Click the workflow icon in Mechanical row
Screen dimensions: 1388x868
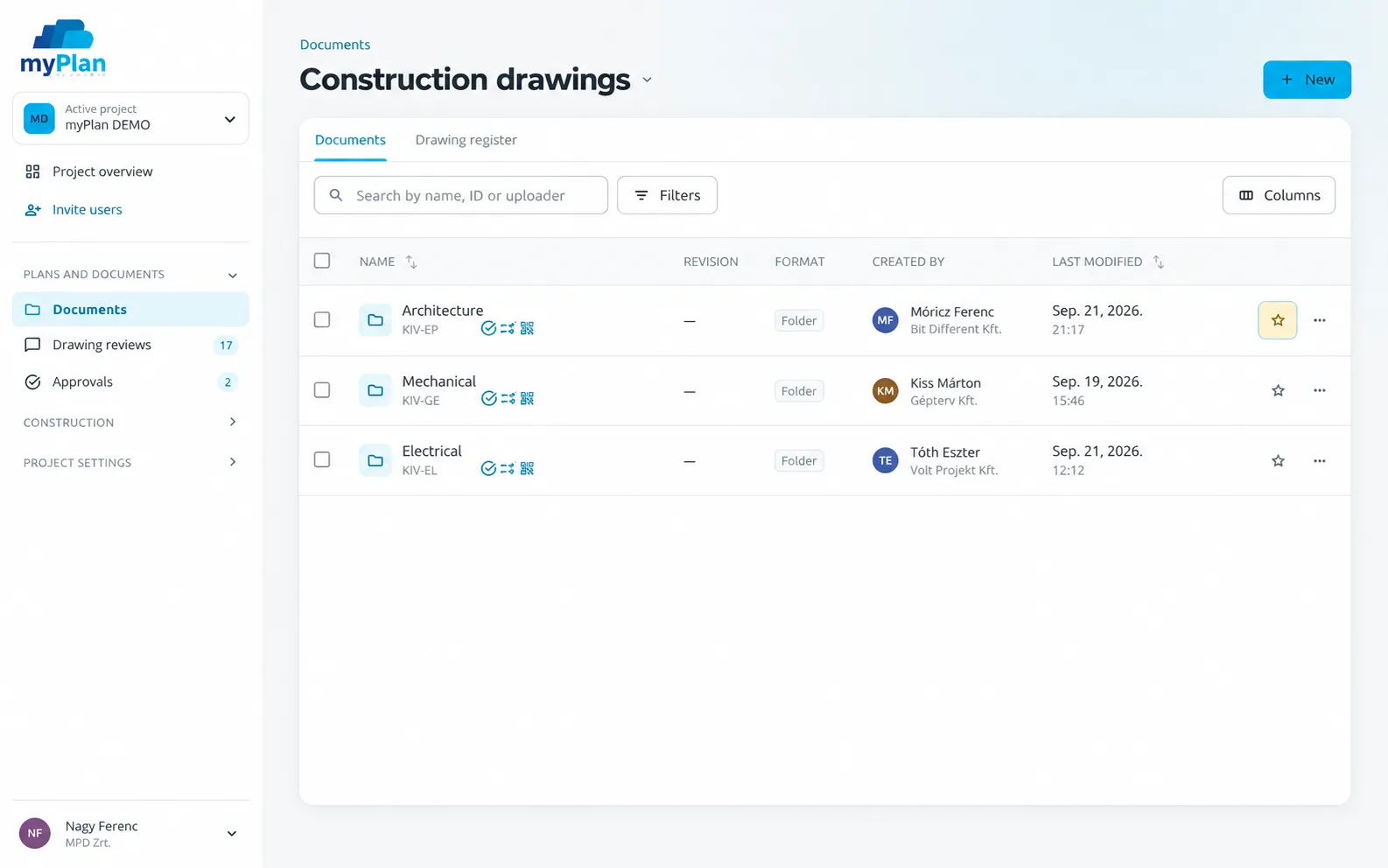(x=508, y=398)
